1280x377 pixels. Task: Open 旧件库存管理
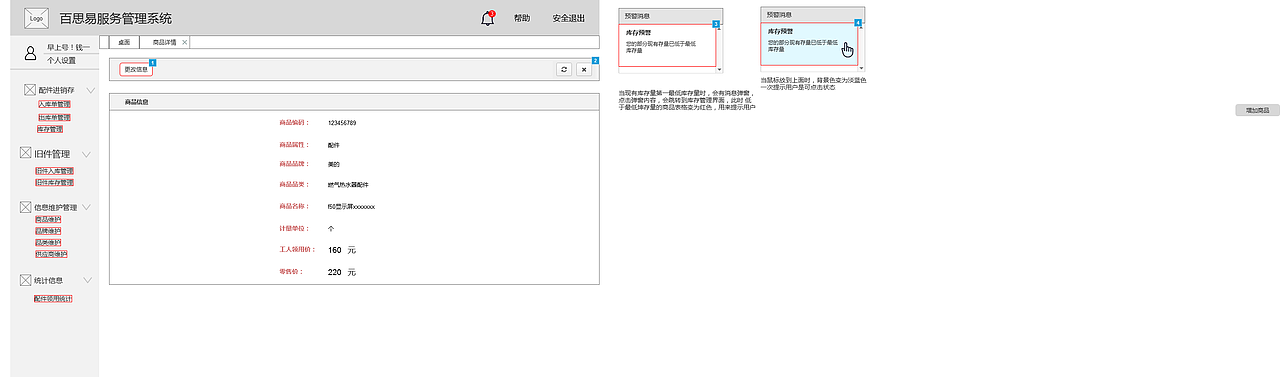(x=54, y=183)
